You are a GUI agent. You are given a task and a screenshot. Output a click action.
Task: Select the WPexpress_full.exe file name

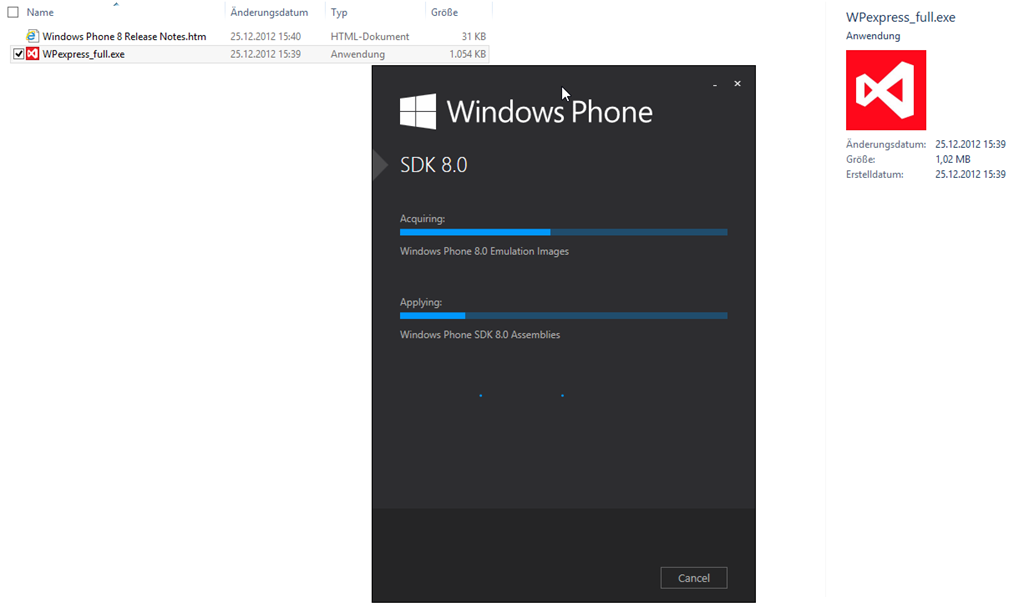[84, 54]
